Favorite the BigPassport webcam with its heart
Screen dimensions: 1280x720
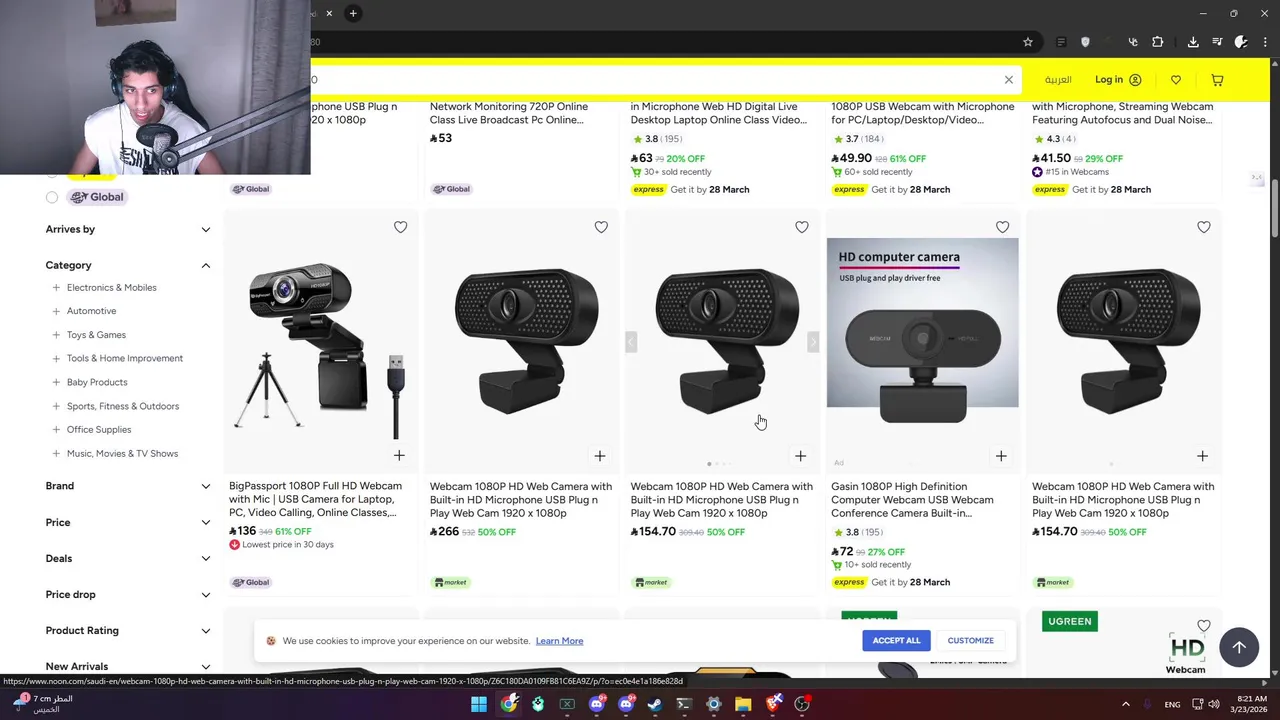coord(400,227)
